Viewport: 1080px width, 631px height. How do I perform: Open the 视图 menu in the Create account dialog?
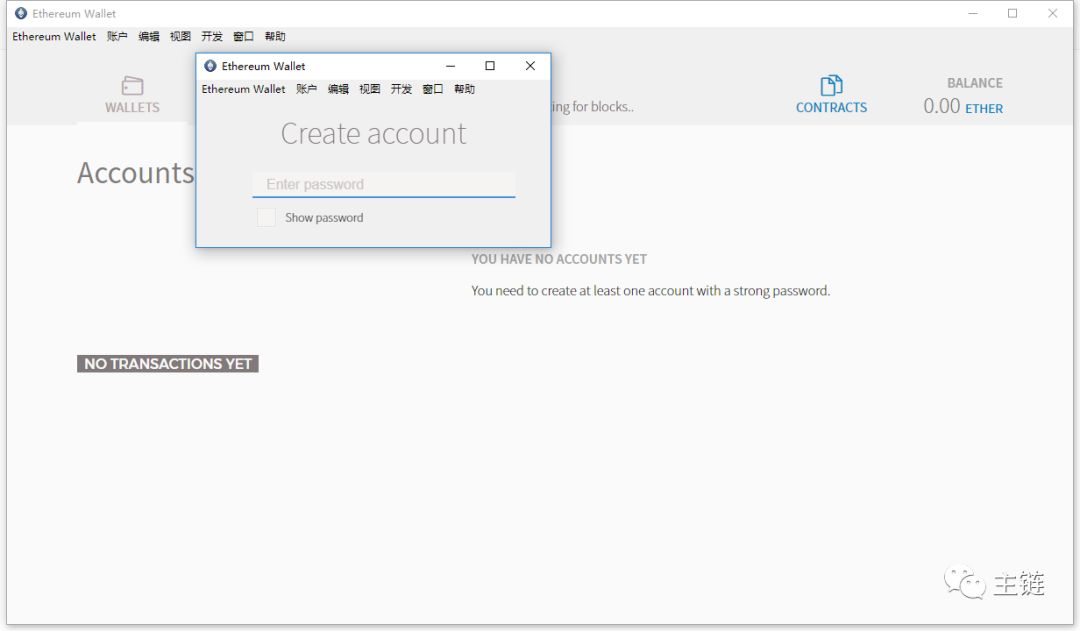370,89
